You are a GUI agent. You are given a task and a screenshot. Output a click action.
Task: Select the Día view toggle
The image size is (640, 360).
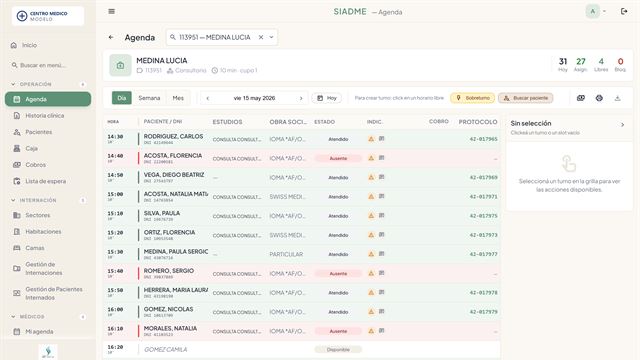(122, 98)
